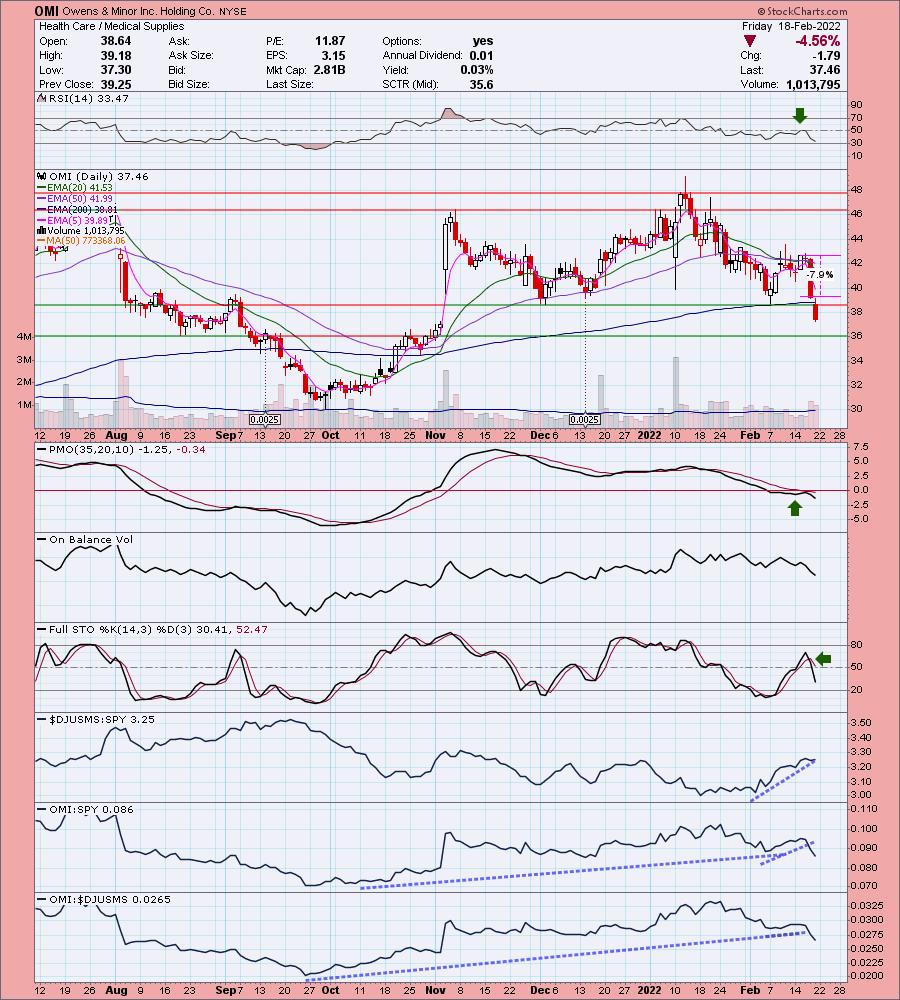
Task: Click the High value 39.18
Action: (115, 55)
